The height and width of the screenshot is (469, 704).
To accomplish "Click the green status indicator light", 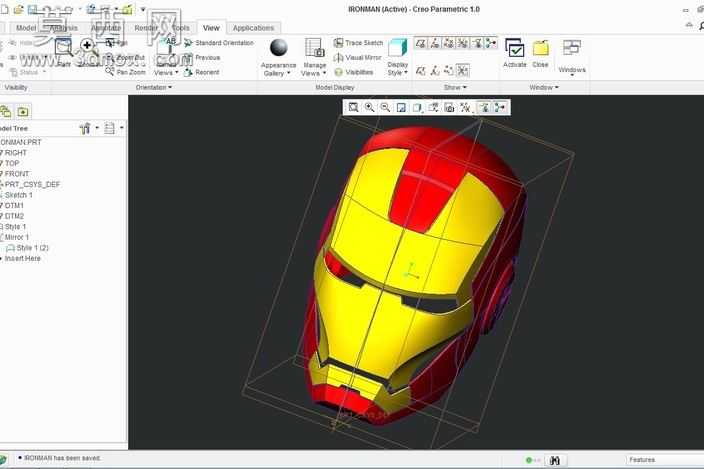I will coord(529,460).
